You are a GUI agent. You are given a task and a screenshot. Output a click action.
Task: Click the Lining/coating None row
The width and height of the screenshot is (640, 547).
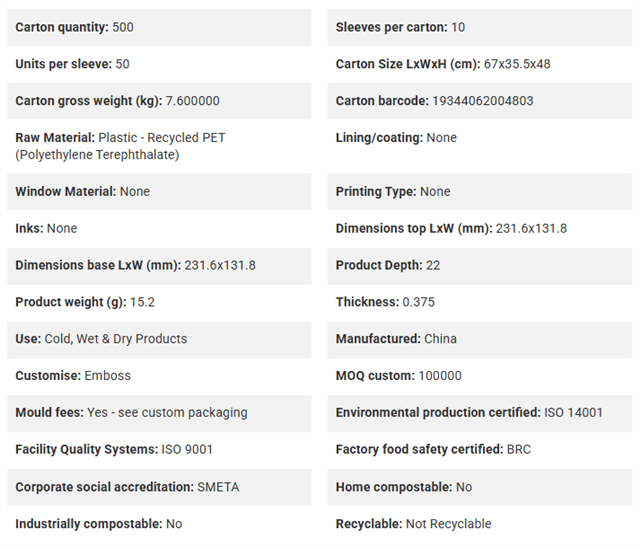pyautogui.click(x=480, y=146)
